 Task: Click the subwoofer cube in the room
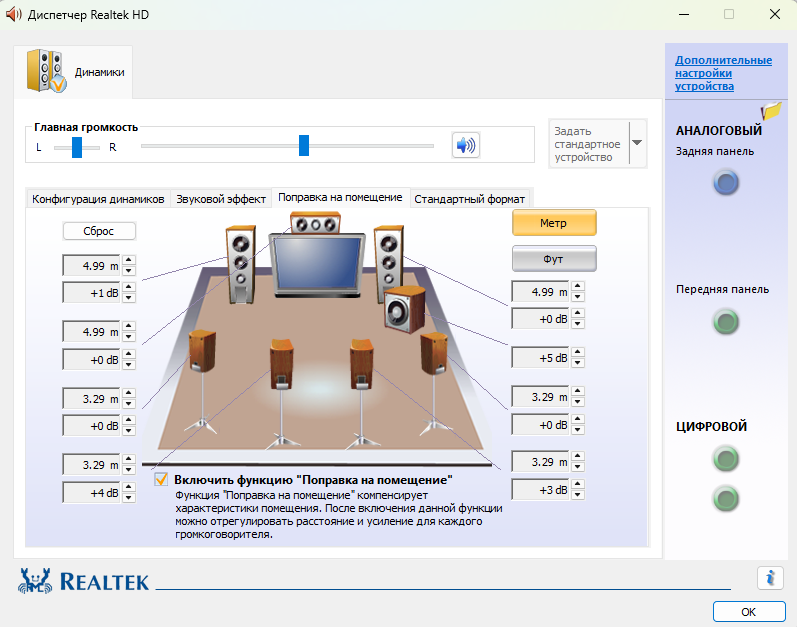(x=404, y=309)
